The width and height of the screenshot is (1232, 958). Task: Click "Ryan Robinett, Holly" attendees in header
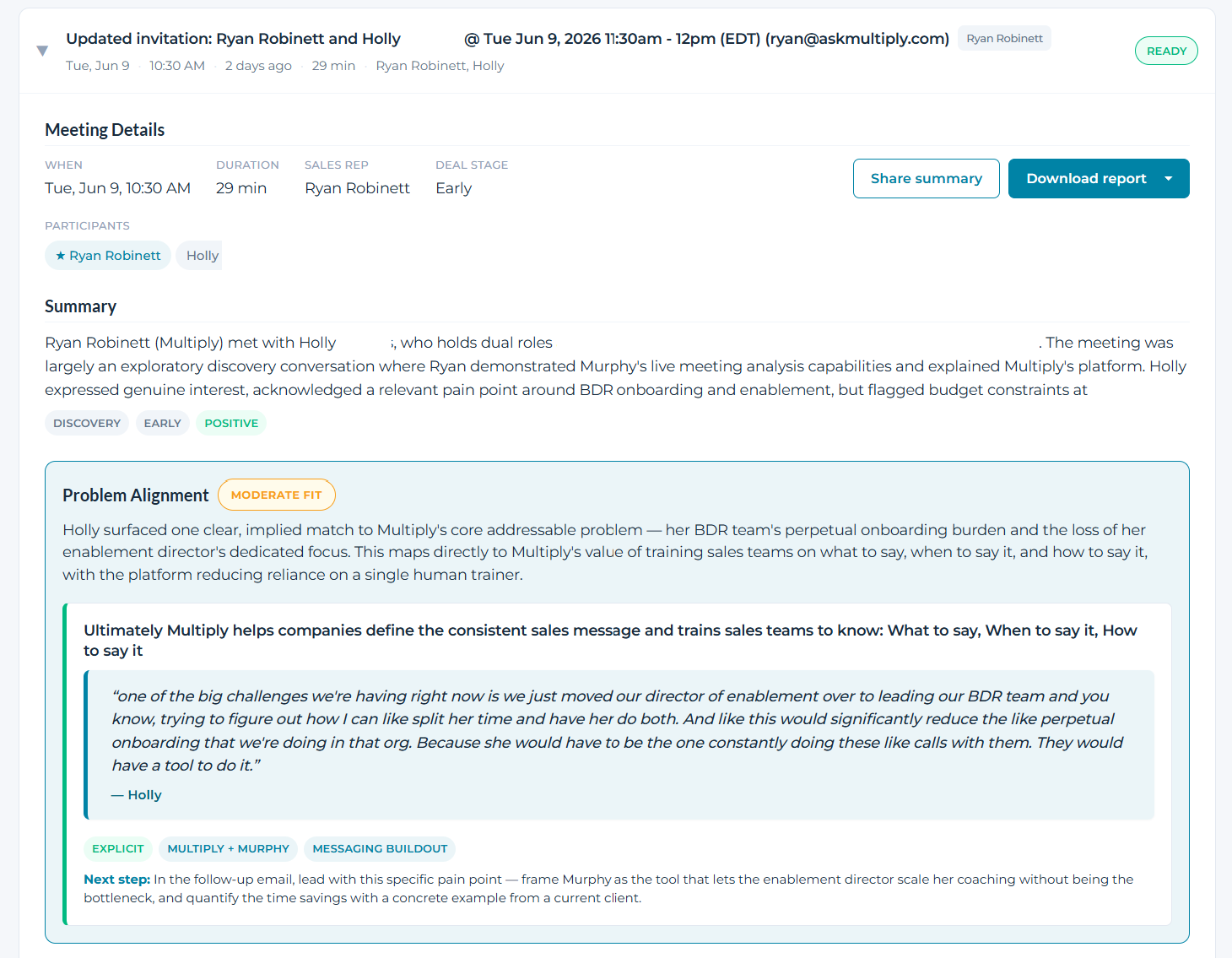pyautogui.click(x=440, y=66)
